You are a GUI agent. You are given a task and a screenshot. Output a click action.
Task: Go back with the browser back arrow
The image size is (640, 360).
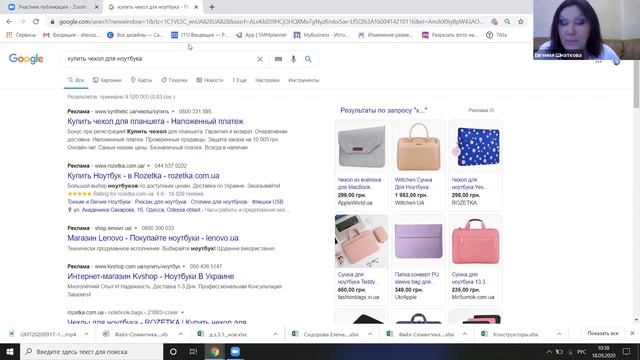coord(9,22)
